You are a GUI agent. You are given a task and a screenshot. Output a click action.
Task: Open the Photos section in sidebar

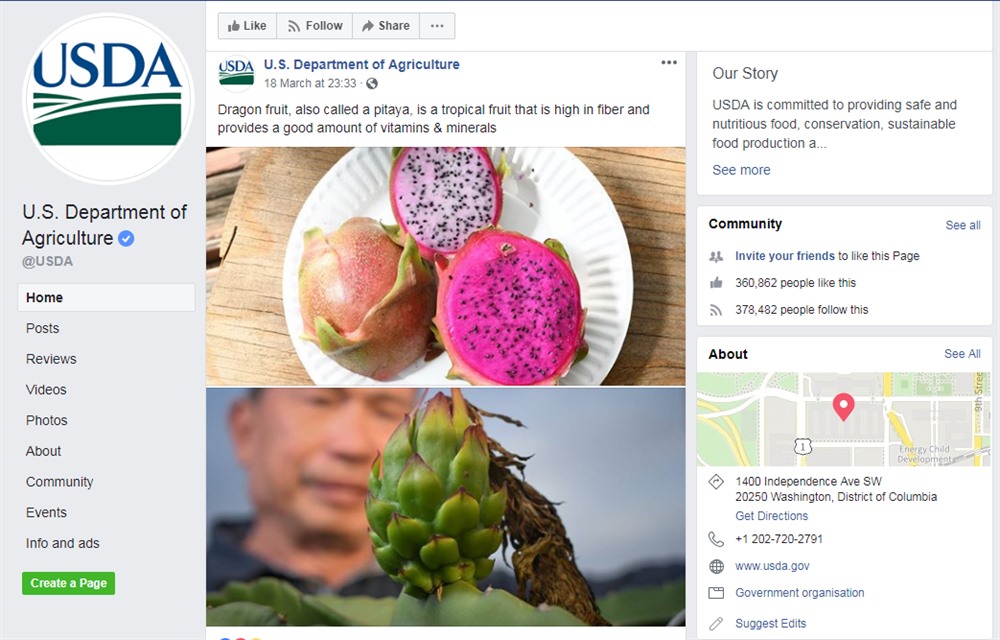coord(47,421)
